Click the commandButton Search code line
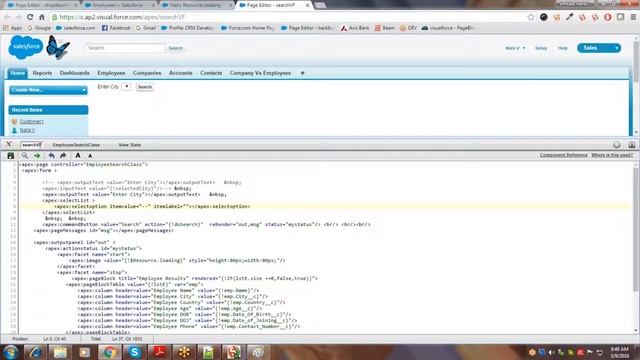 pos(207,224)
